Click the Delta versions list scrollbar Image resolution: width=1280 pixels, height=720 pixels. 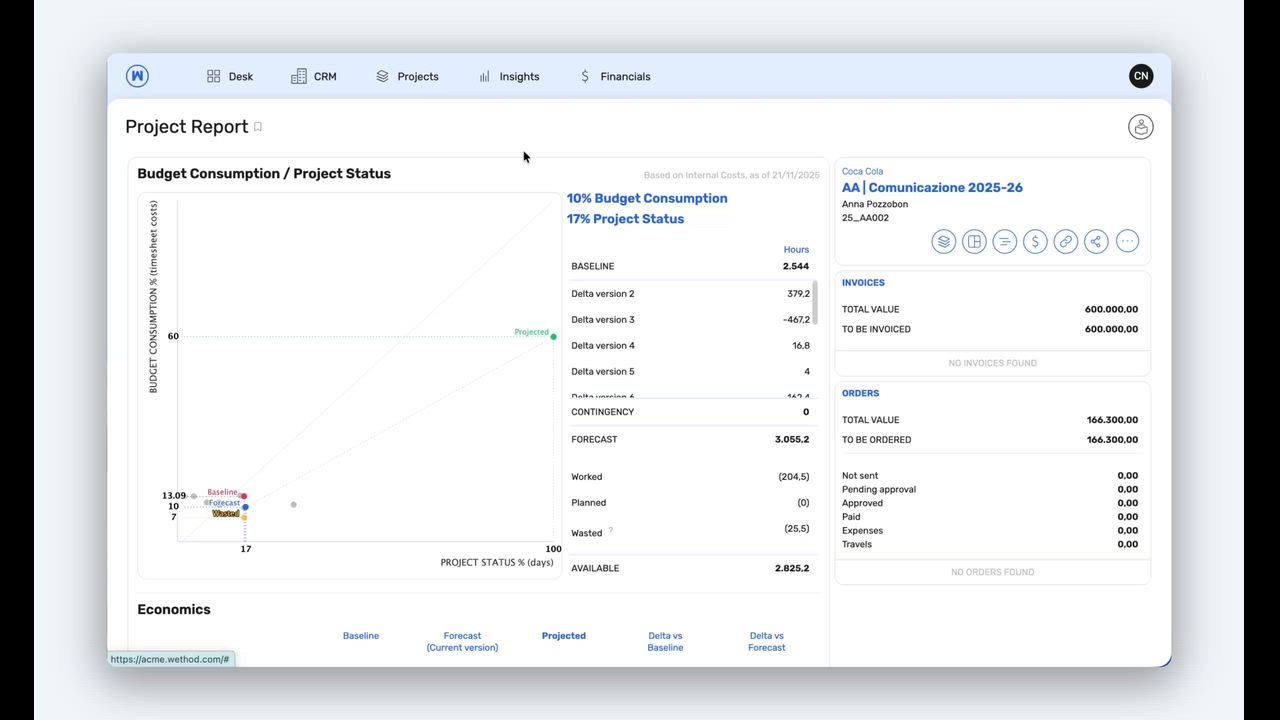tap(815, 302)
